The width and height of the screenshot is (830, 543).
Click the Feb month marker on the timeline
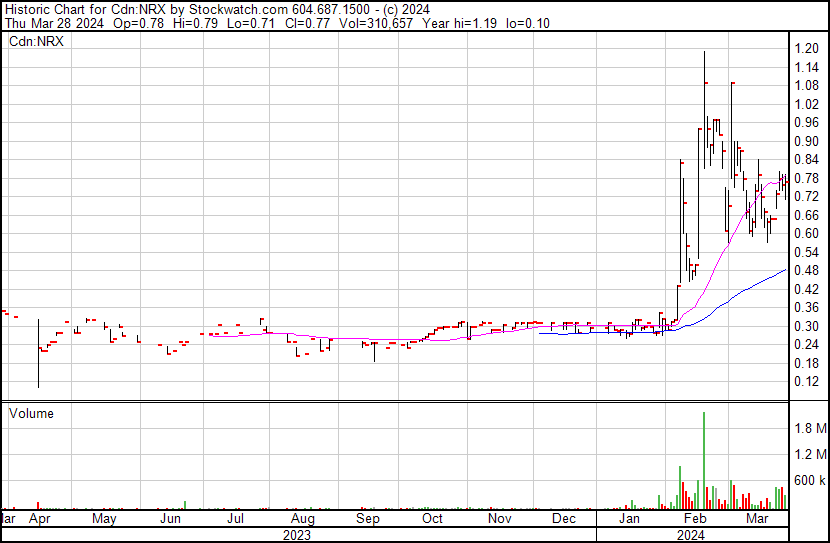pyautogui.click(x=694, y=520)
